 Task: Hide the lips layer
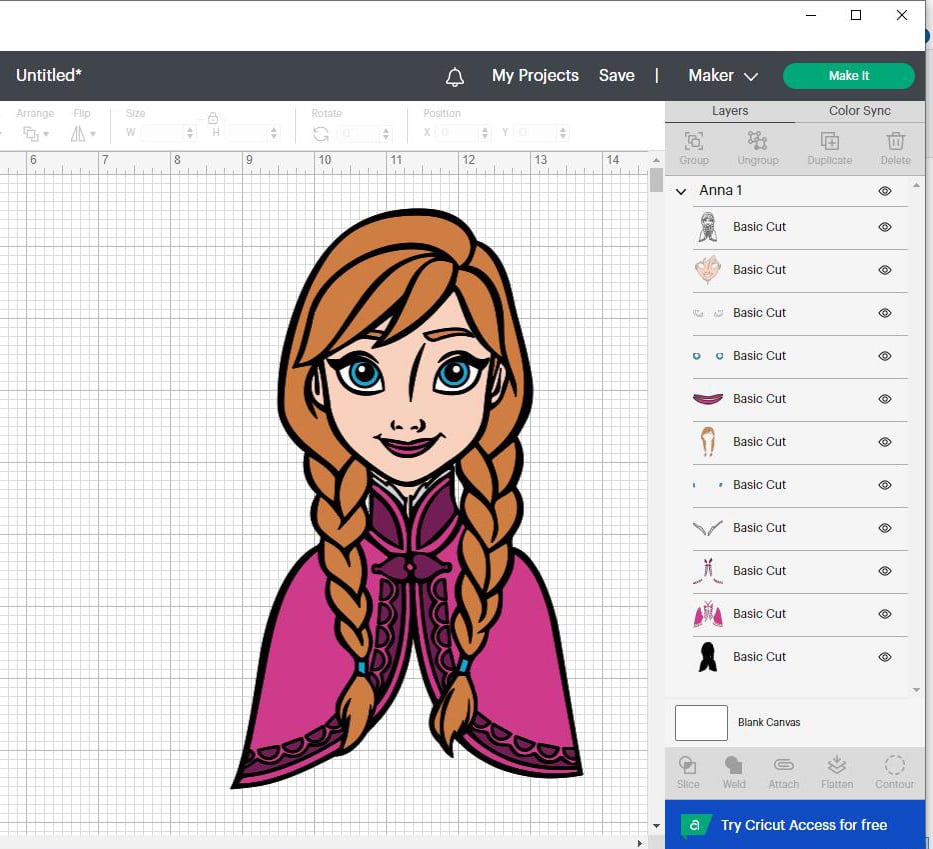[885, 399]
